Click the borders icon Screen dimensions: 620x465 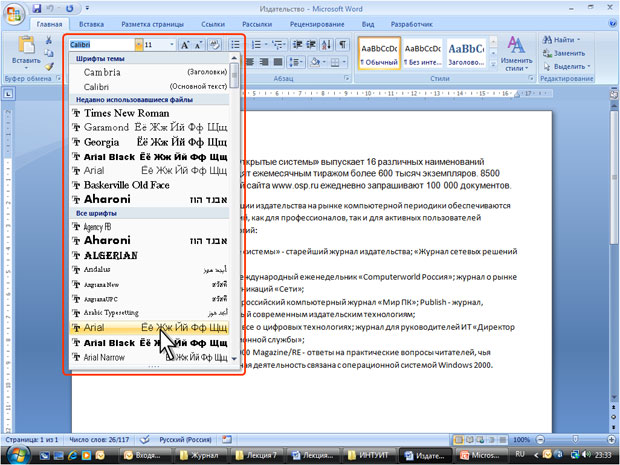point(335,62)
